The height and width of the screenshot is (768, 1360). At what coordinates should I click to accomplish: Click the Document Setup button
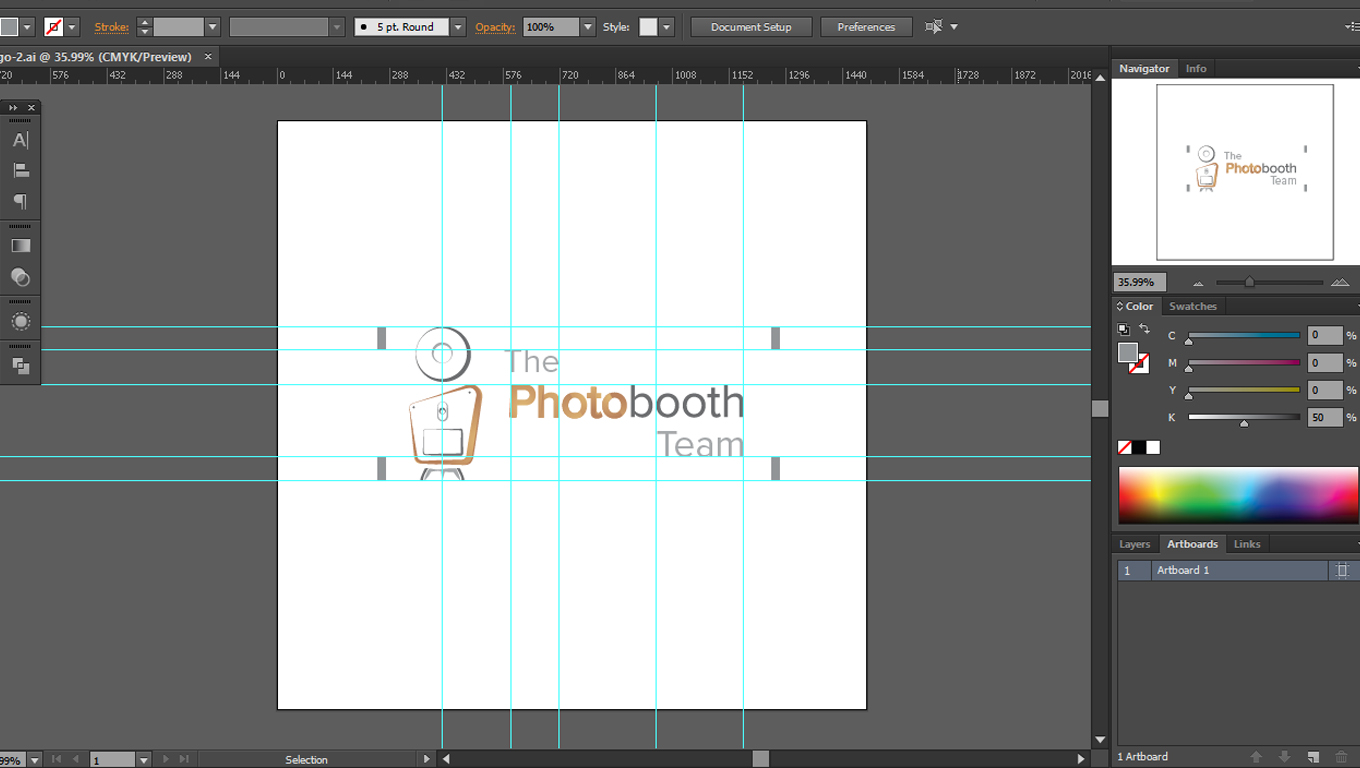[750, 27]
